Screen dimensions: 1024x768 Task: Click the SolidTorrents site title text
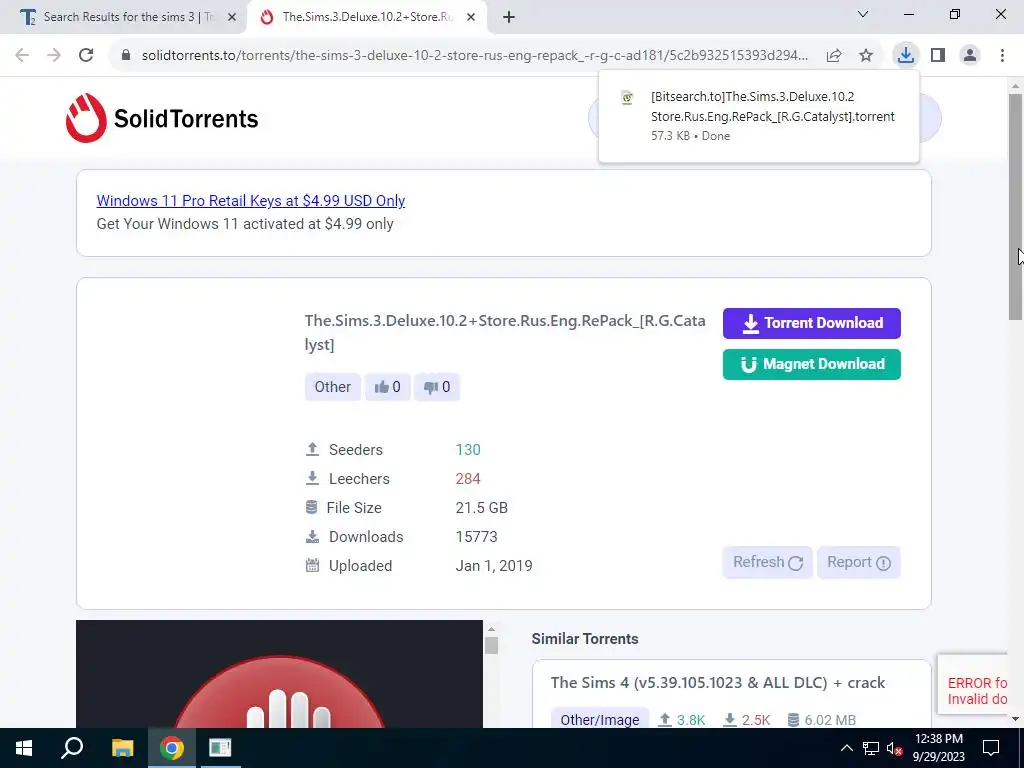tap(186, 119)
